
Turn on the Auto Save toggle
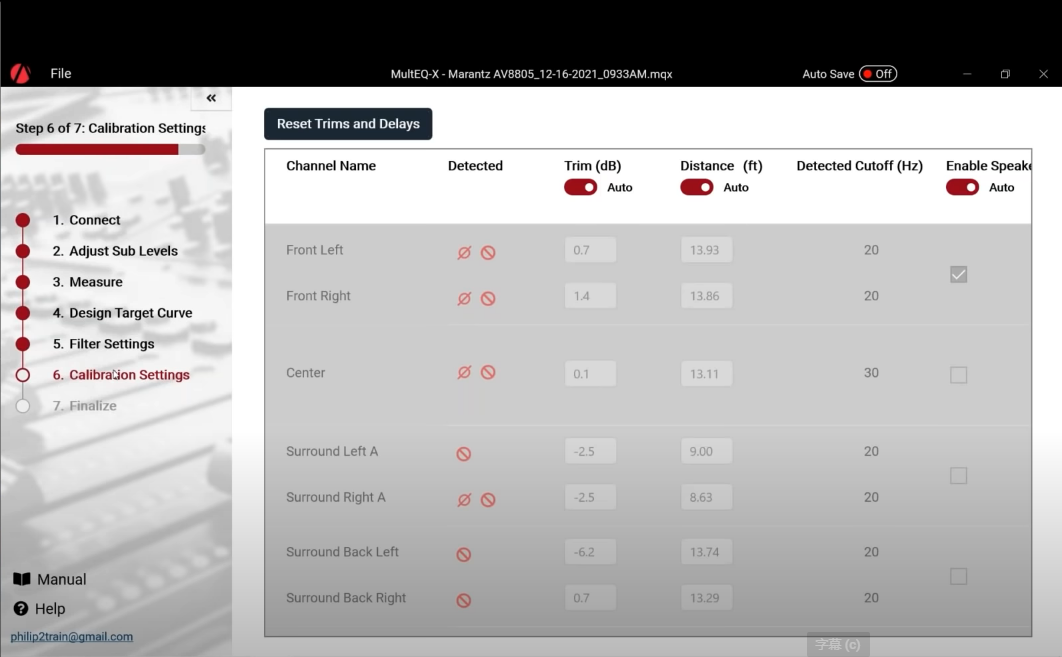[878, 74]
